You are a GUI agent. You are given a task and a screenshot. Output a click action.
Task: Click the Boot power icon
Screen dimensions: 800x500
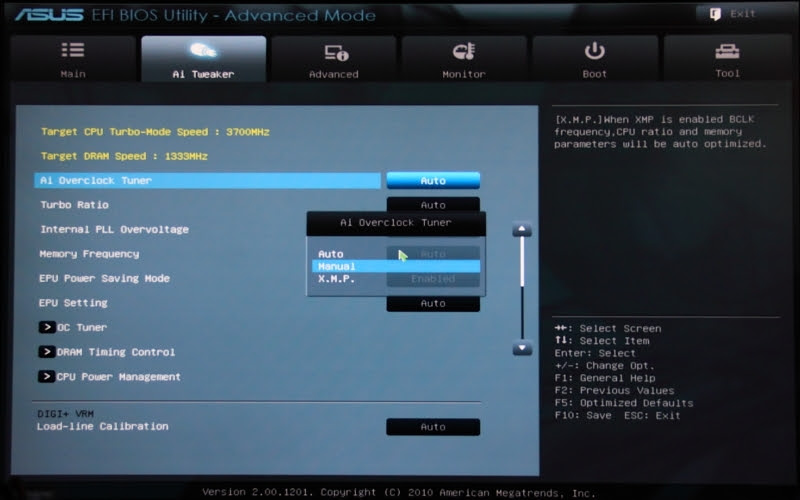coord(595,51)
